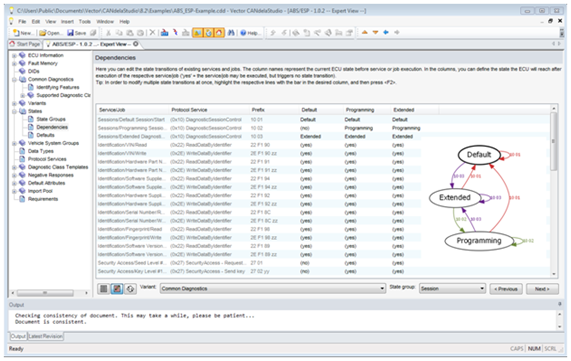
Task: Toggle second highlighted globe view button
Action: pyautogui.click(x=208, y=33)
